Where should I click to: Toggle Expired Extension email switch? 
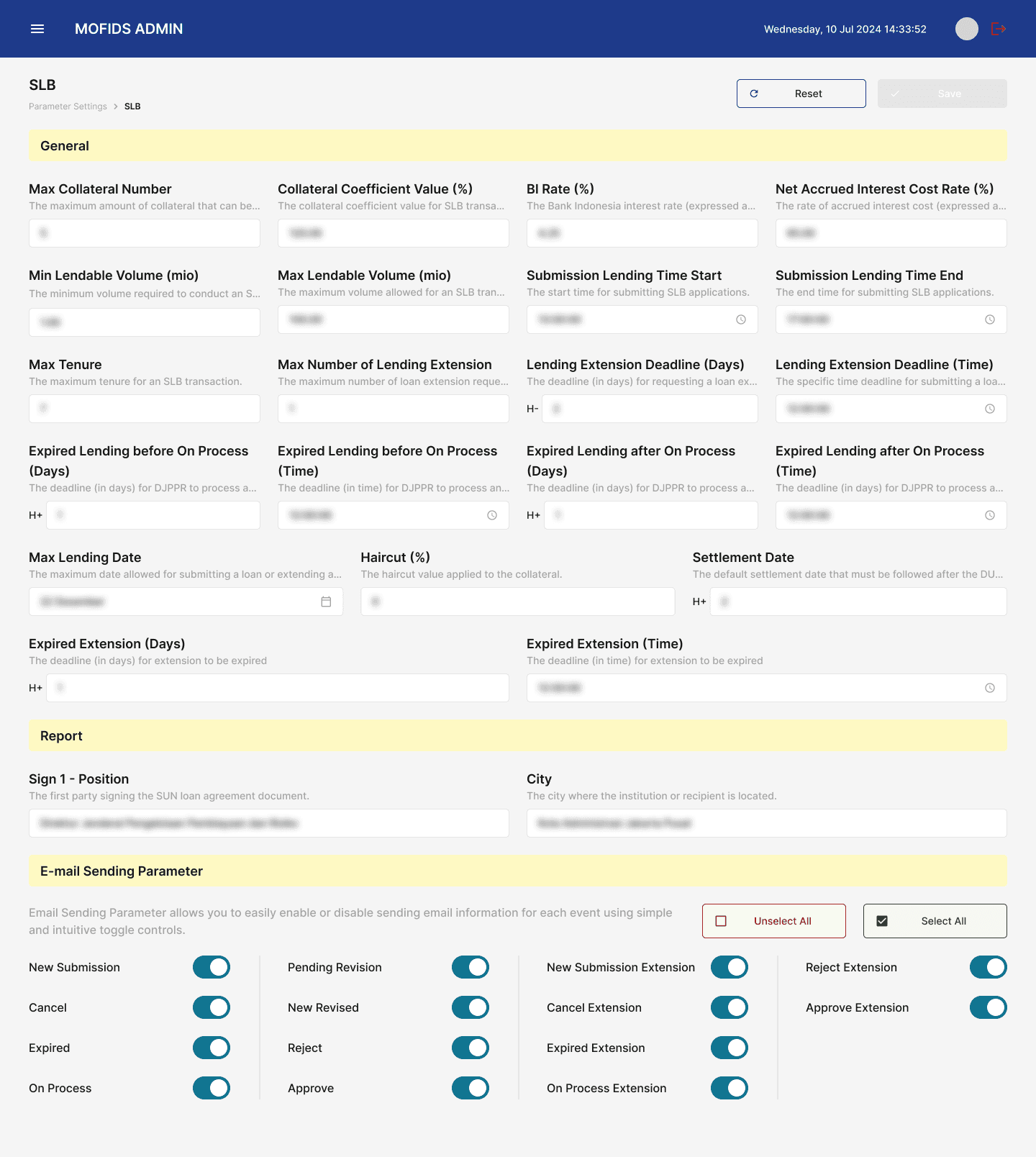pyautogui.click(x=730, y=1048)
